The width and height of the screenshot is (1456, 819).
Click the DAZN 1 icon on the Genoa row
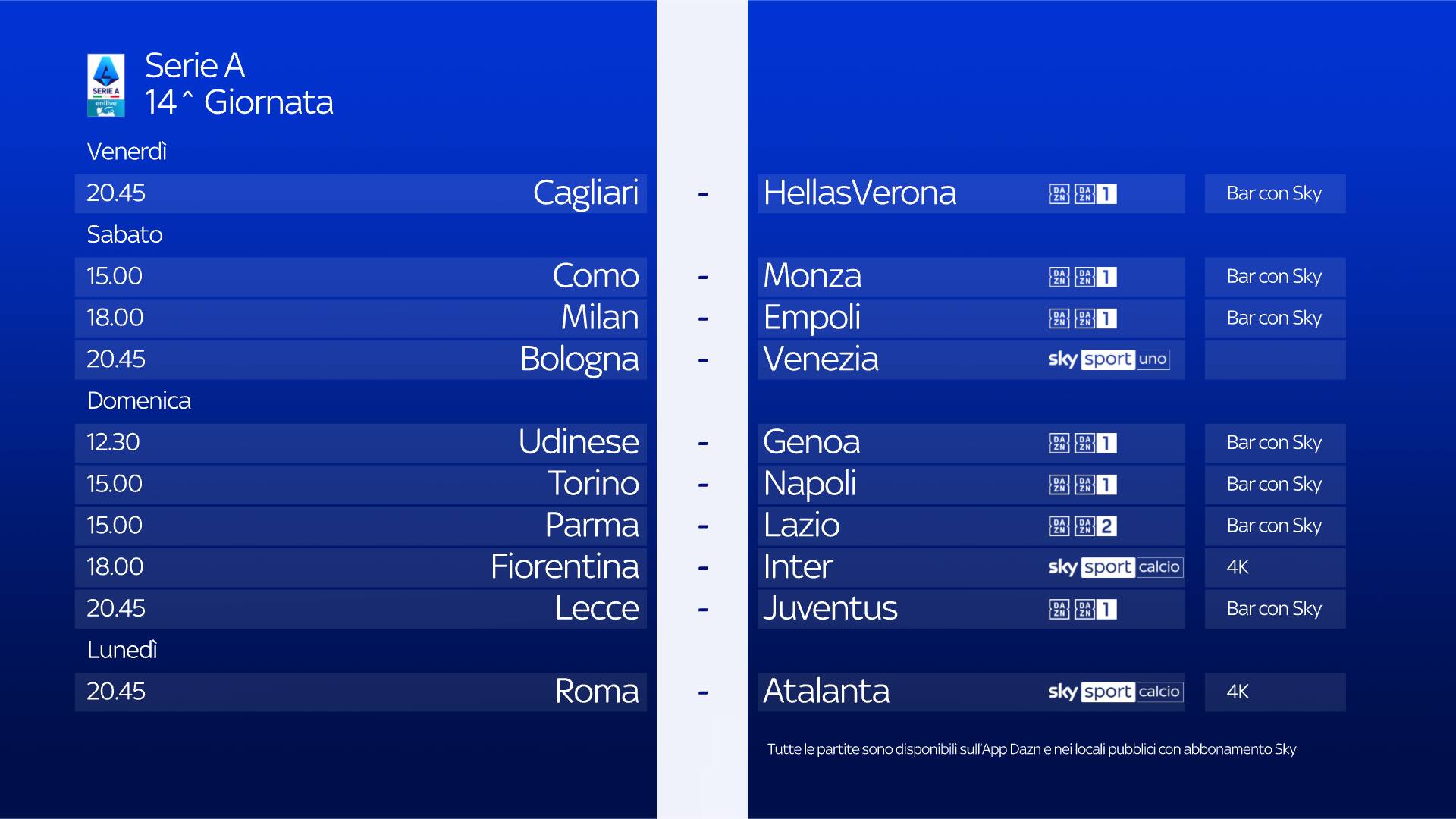pyautogui.click(x=1095, y=443)
